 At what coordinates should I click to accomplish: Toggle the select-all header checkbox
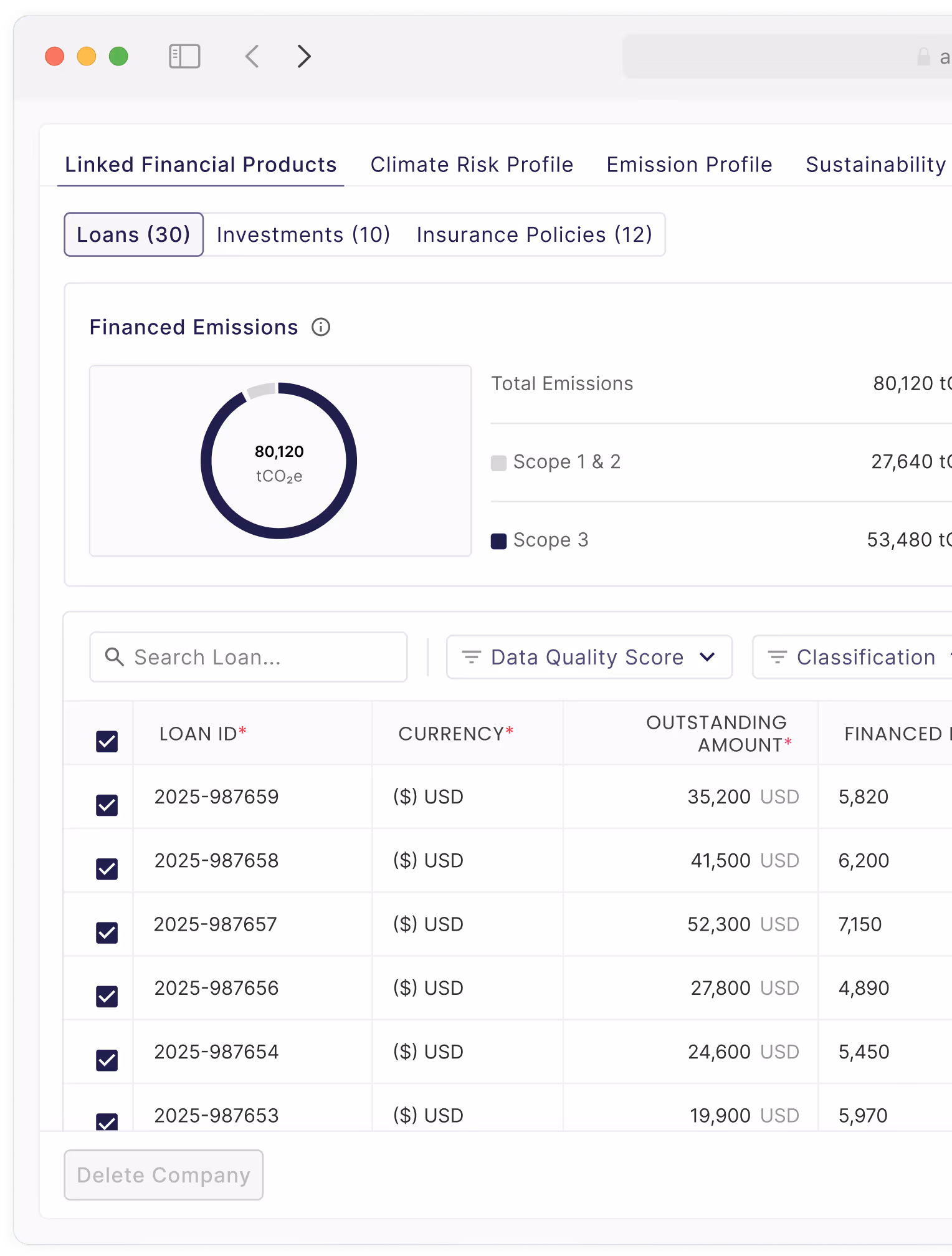coord(107,741)
